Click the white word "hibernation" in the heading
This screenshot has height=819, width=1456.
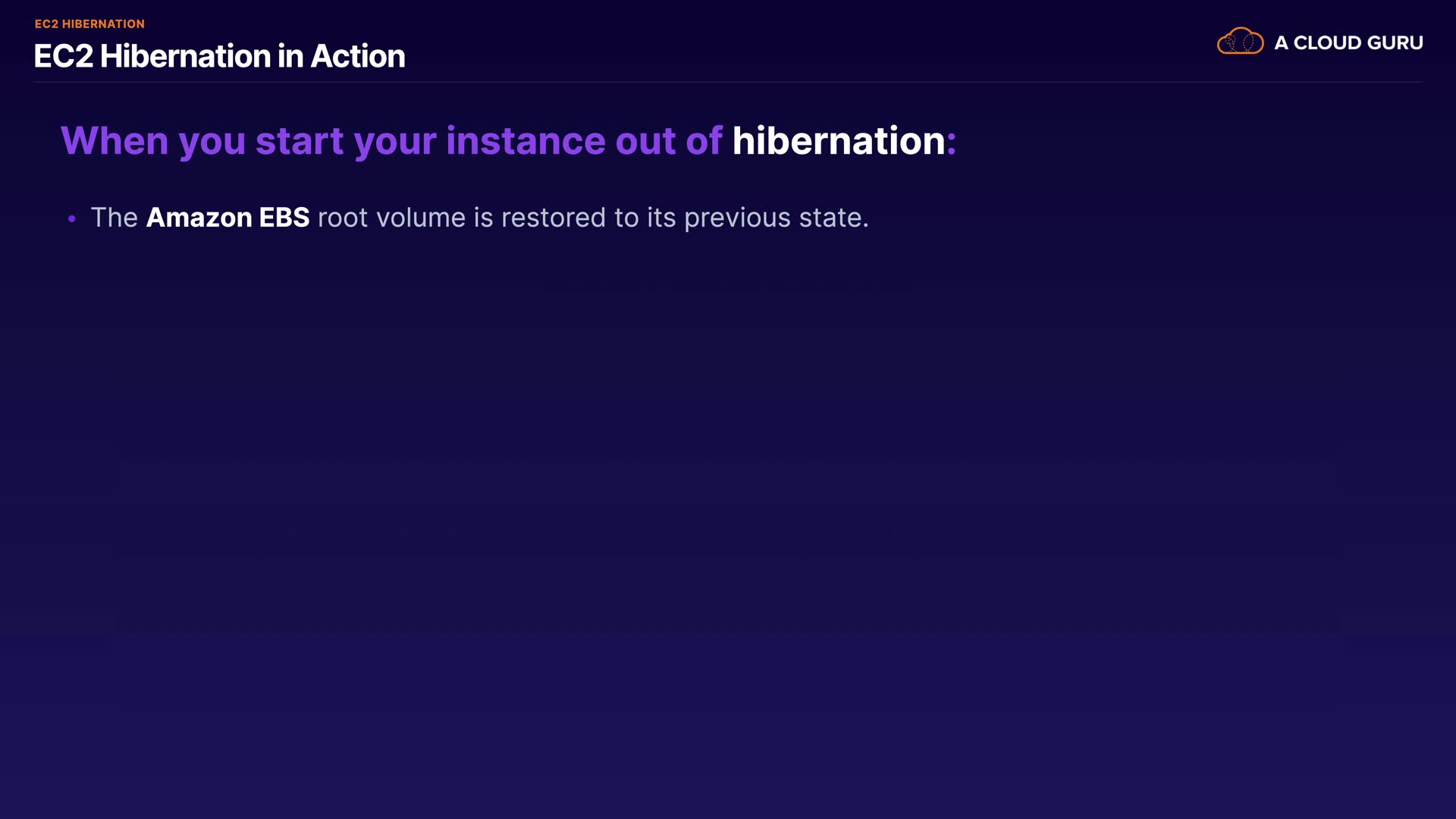(839, 141)
